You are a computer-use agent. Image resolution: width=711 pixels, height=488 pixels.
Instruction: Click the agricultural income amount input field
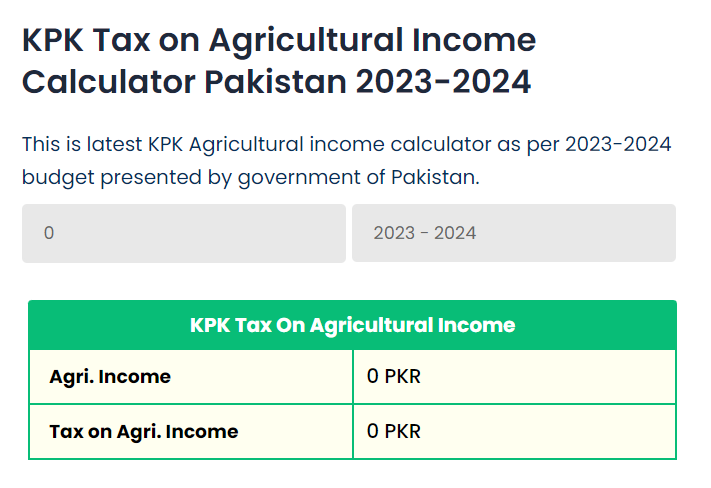coord(184,234)
